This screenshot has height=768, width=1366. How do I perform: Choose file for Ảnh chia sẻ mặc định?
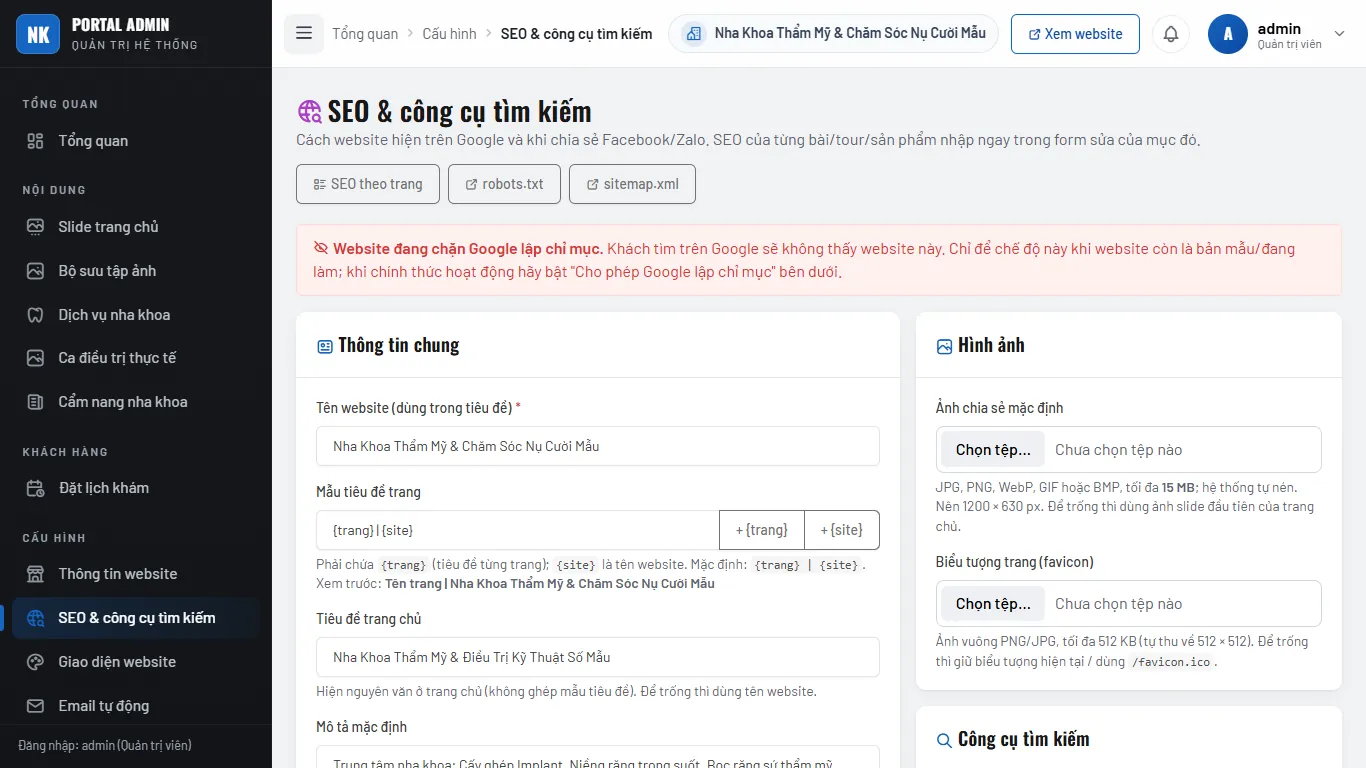coord(992,450)
